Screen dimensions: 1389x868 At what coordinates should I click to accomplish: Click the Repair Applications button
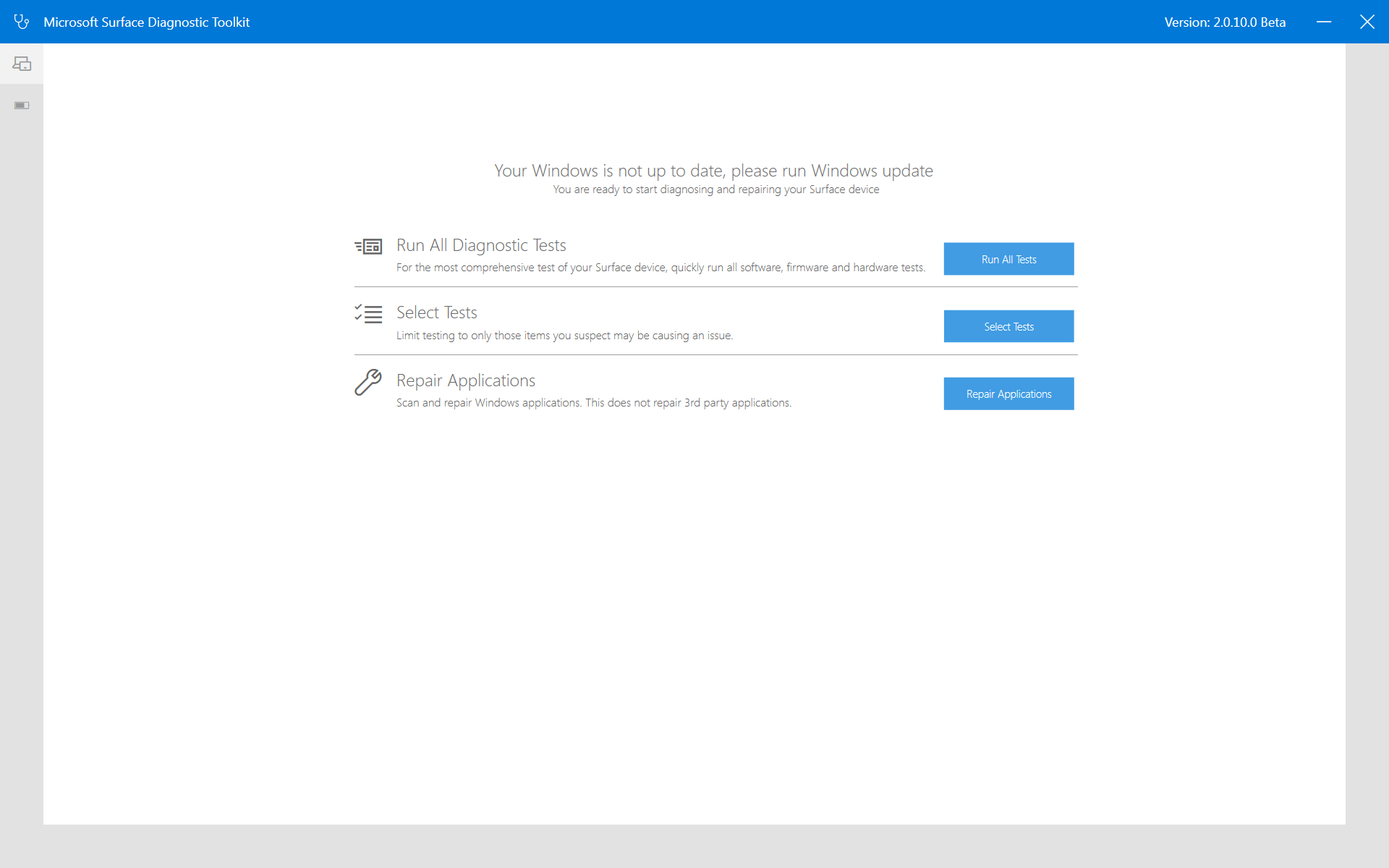[x=1009, y=393]
